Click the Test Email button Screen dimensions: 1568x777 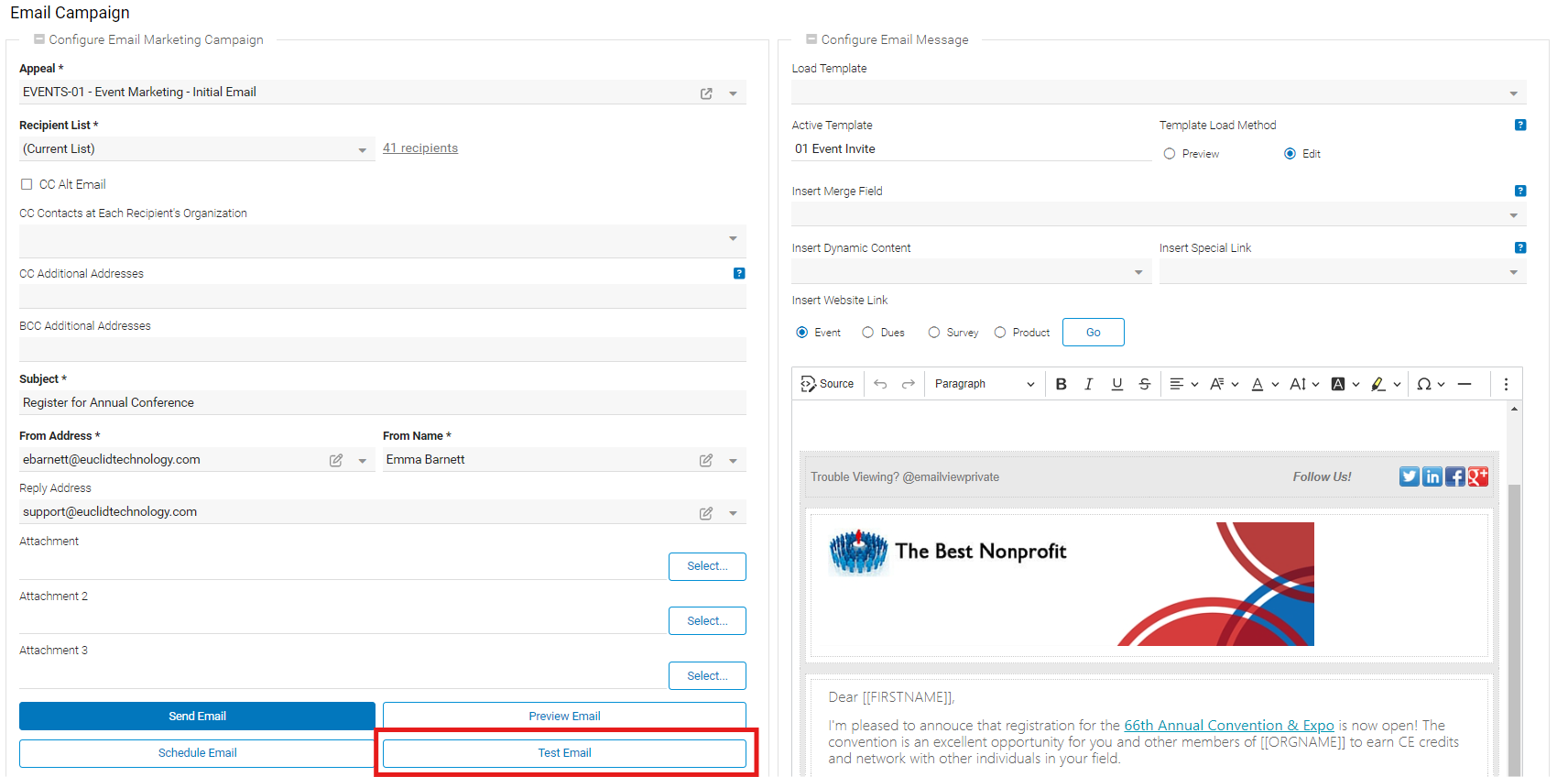tap(564, 753)
